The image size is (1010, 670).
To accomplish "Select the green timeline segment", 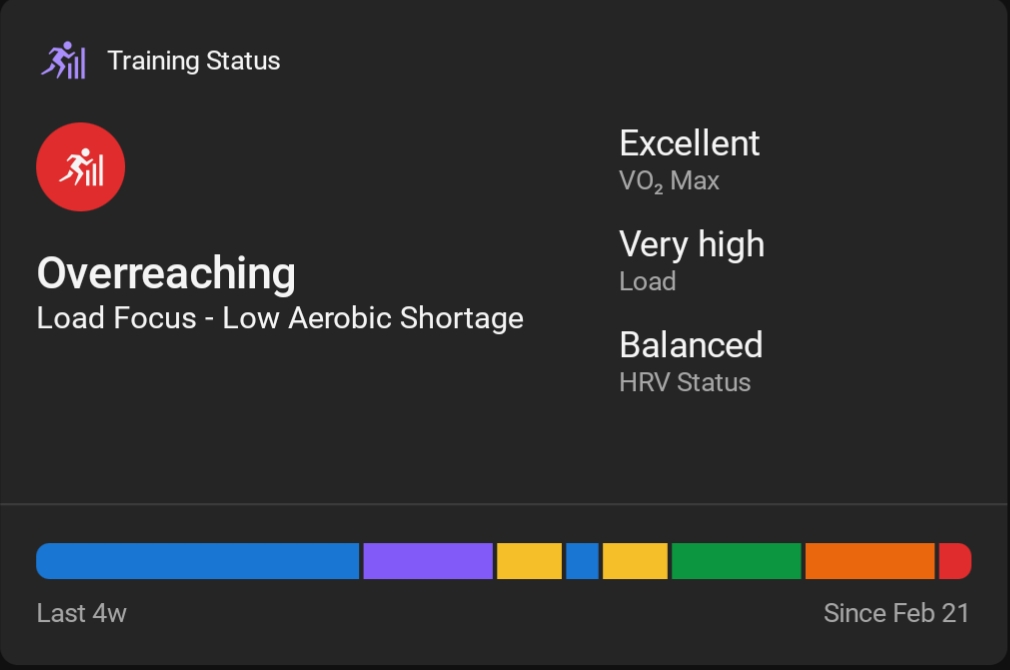I will [736, 561].
